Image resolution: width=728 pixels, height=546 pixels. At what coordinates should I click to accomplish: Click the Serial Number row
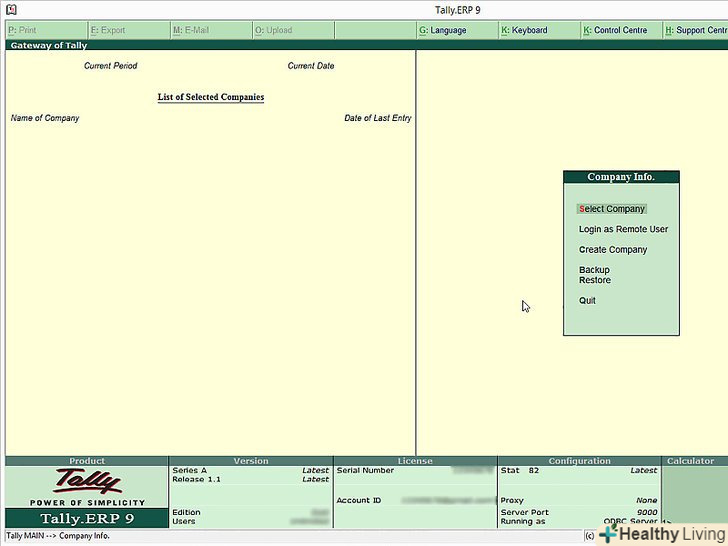pyautogui.click(x=415, y=470)
